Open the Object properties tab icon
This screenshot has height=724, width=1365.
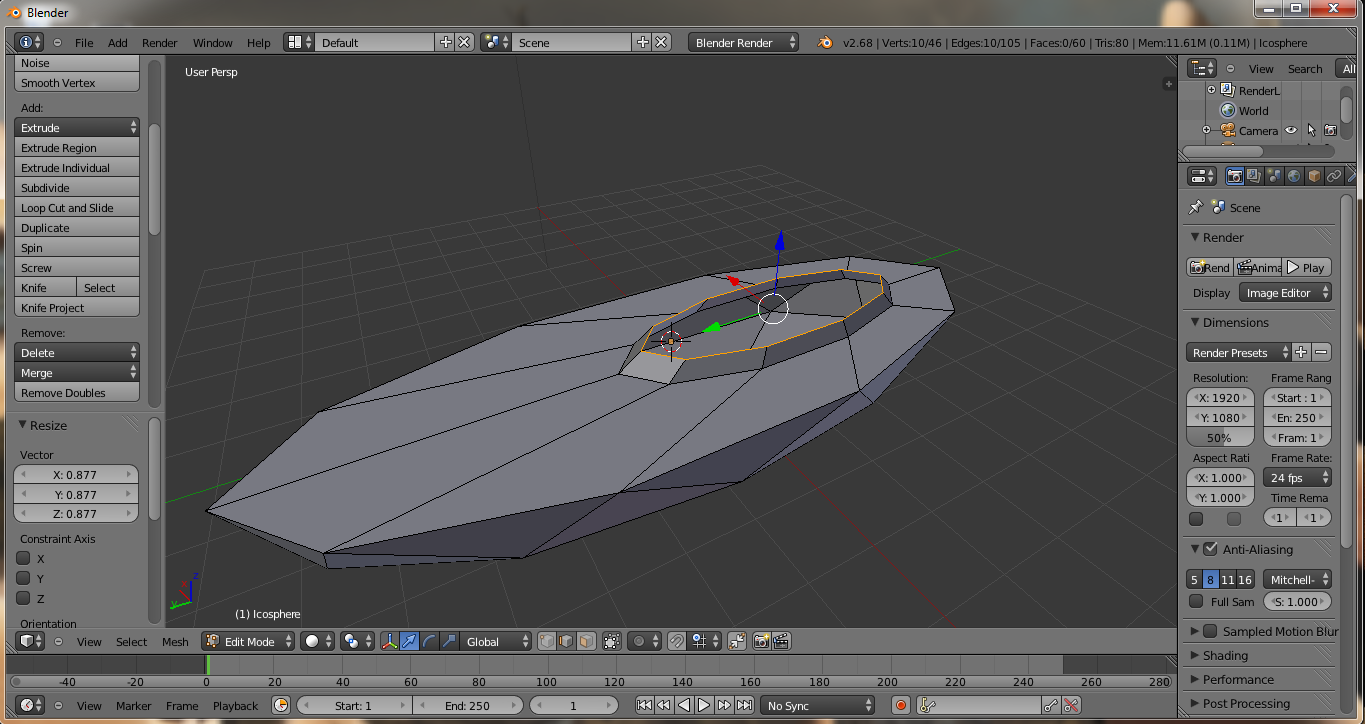click(x=1314, y=176)
